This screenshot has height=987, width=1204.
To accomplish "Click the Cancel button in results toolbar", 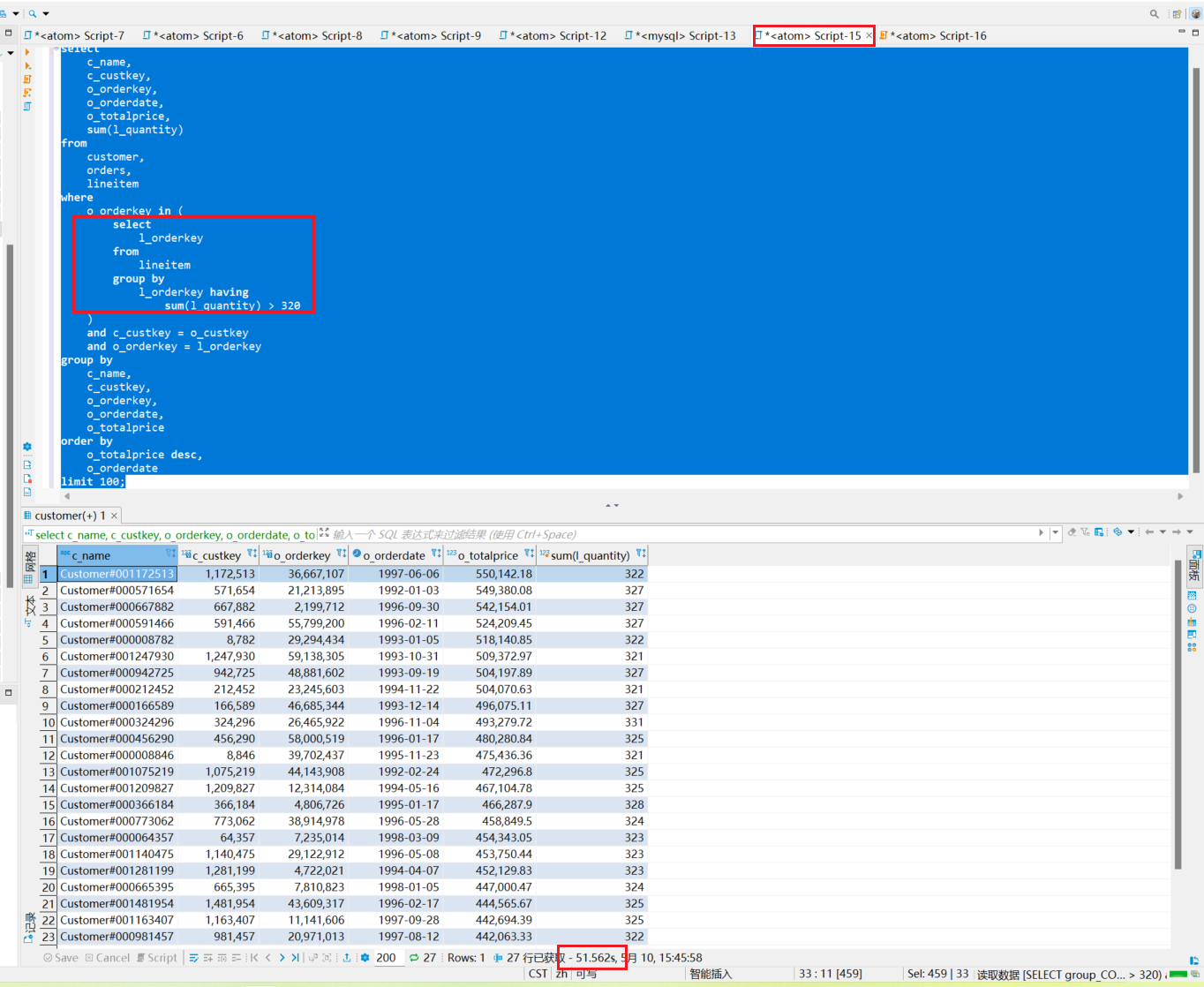I will 108,958.
